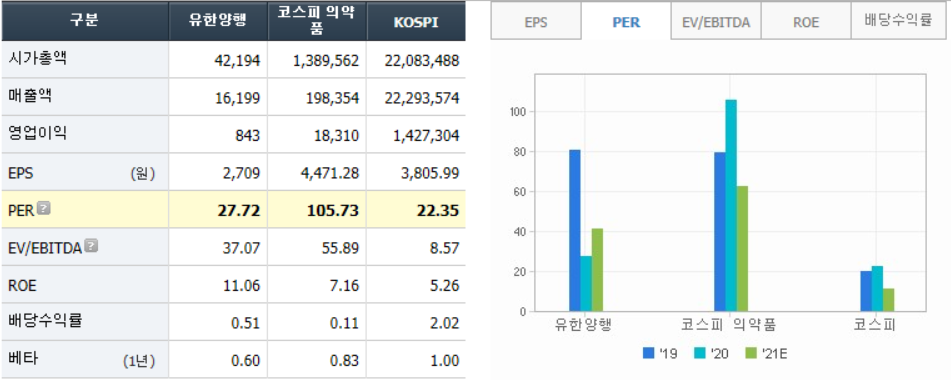951x380 pixels.
Task: Click the 구분 column header
Action: coord(85,21)
